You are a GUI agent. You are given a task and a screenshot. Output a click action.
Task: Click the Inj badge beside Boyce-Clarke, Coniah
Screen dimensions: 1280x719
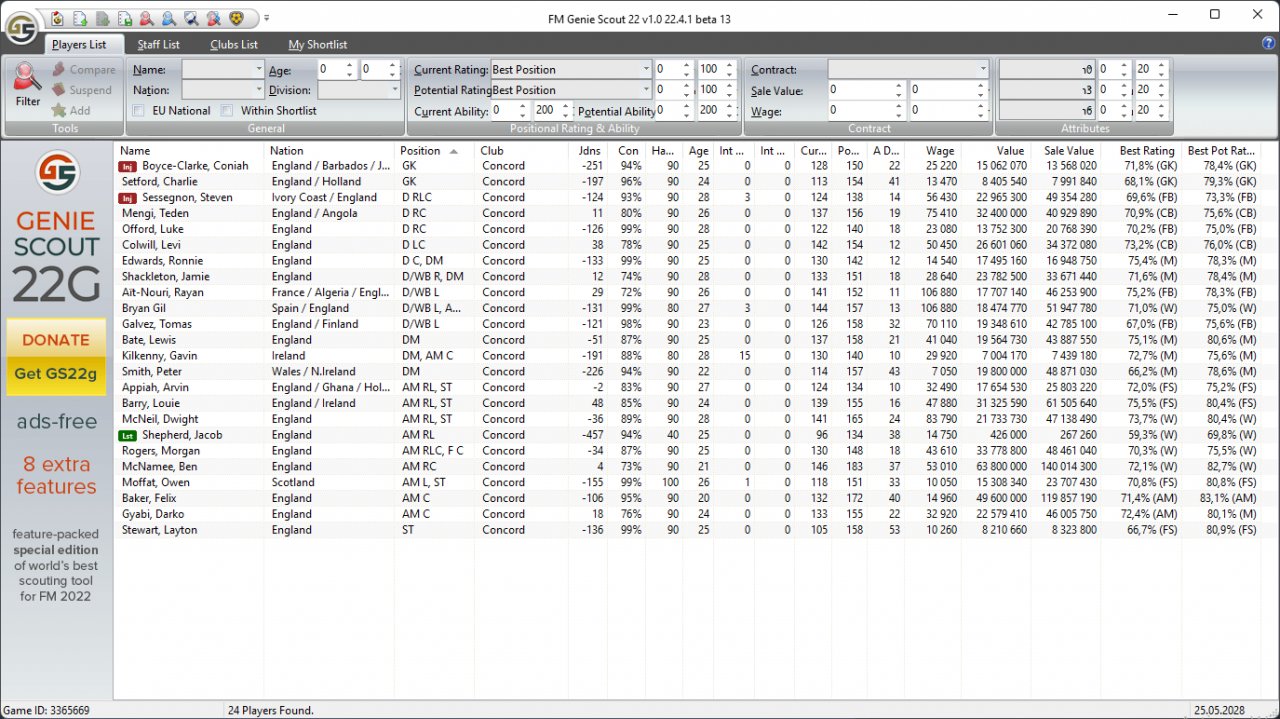click(x=129, y=166)
